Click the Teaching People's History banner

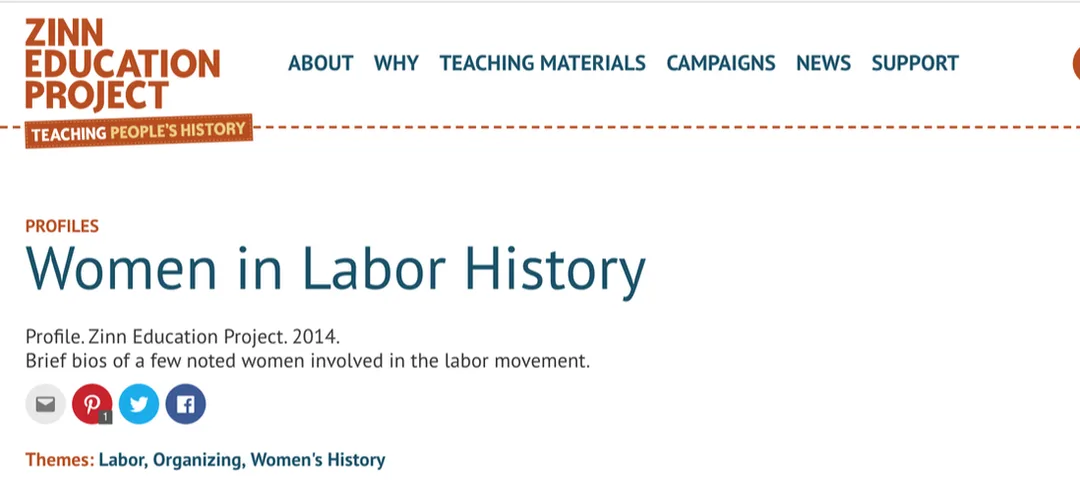[138, 131]
